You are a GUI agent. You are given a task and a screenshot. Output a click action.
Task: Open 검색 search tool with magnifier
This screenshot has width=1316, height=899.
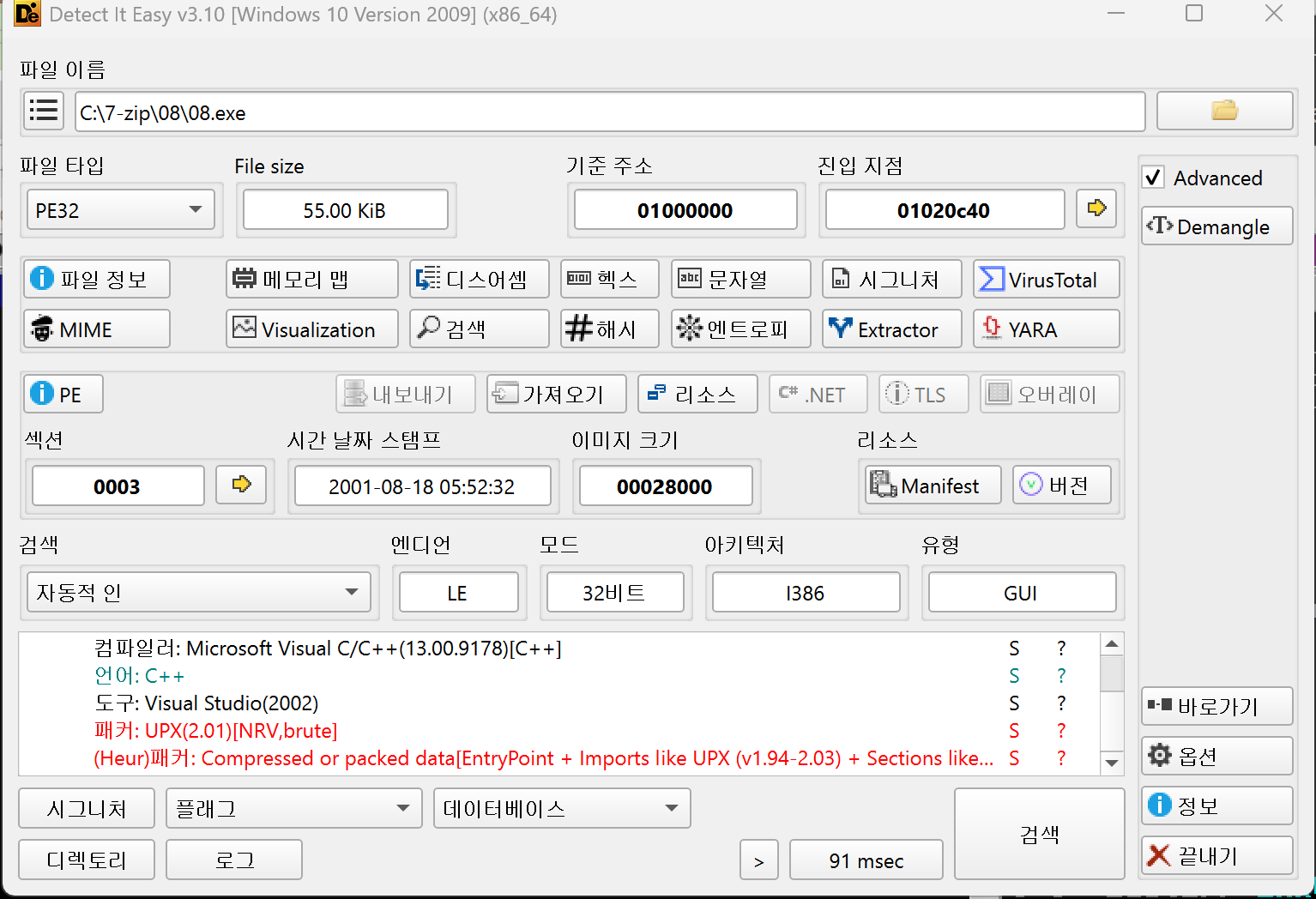[479, 329]
